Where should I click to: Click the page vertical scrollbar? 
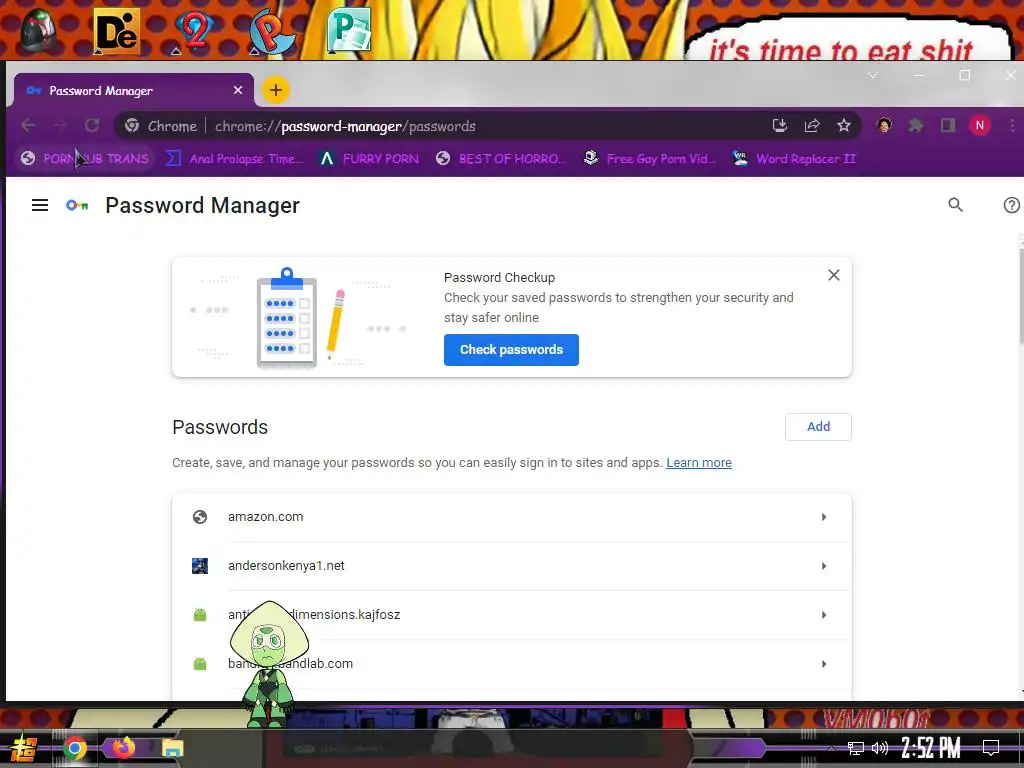point(1021,297)
